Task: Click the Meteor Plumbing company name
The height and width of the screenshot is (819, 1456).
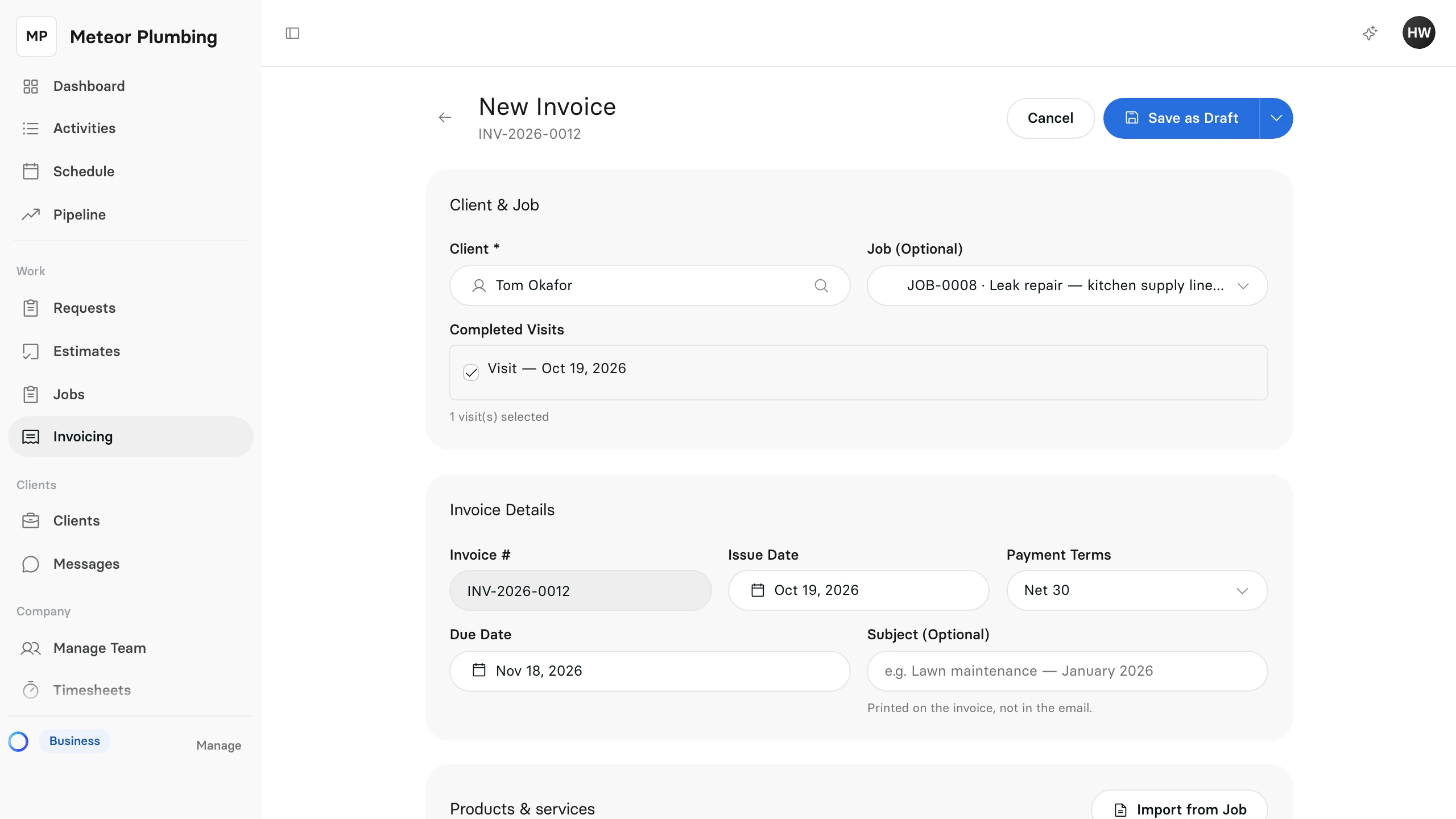Action: (143, 37)
